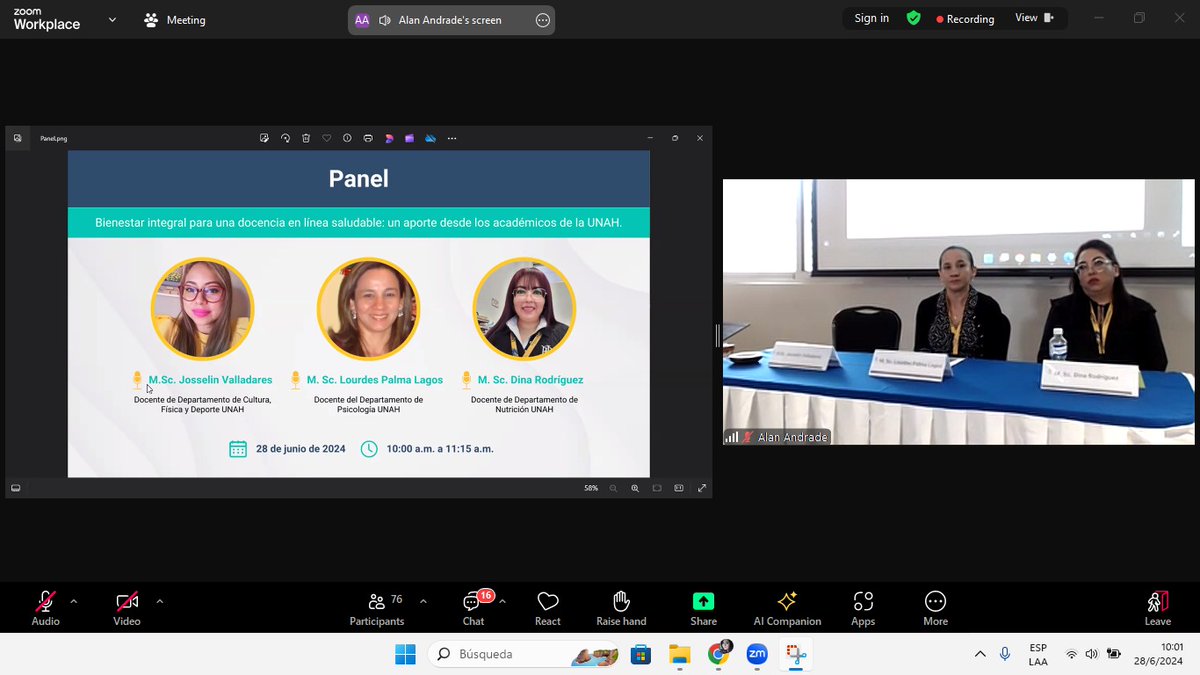Viewport: 1200px width, 675px height.
Task: Expand the Chat options chevron
Action: (502, 601)
